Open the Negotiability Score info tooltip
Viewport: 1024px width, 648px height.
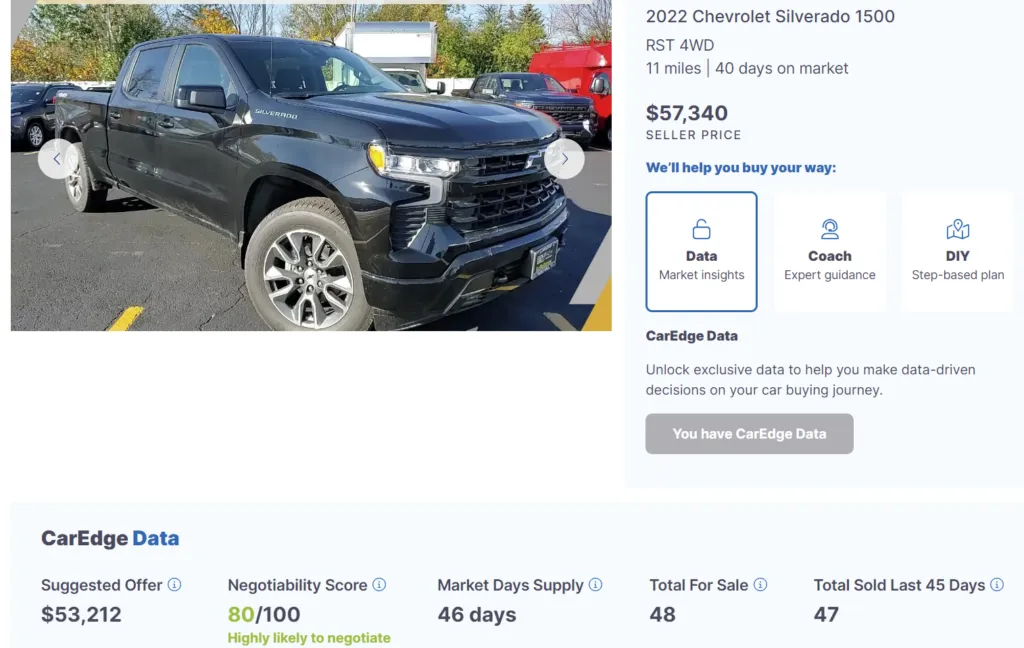click(380, 585)
